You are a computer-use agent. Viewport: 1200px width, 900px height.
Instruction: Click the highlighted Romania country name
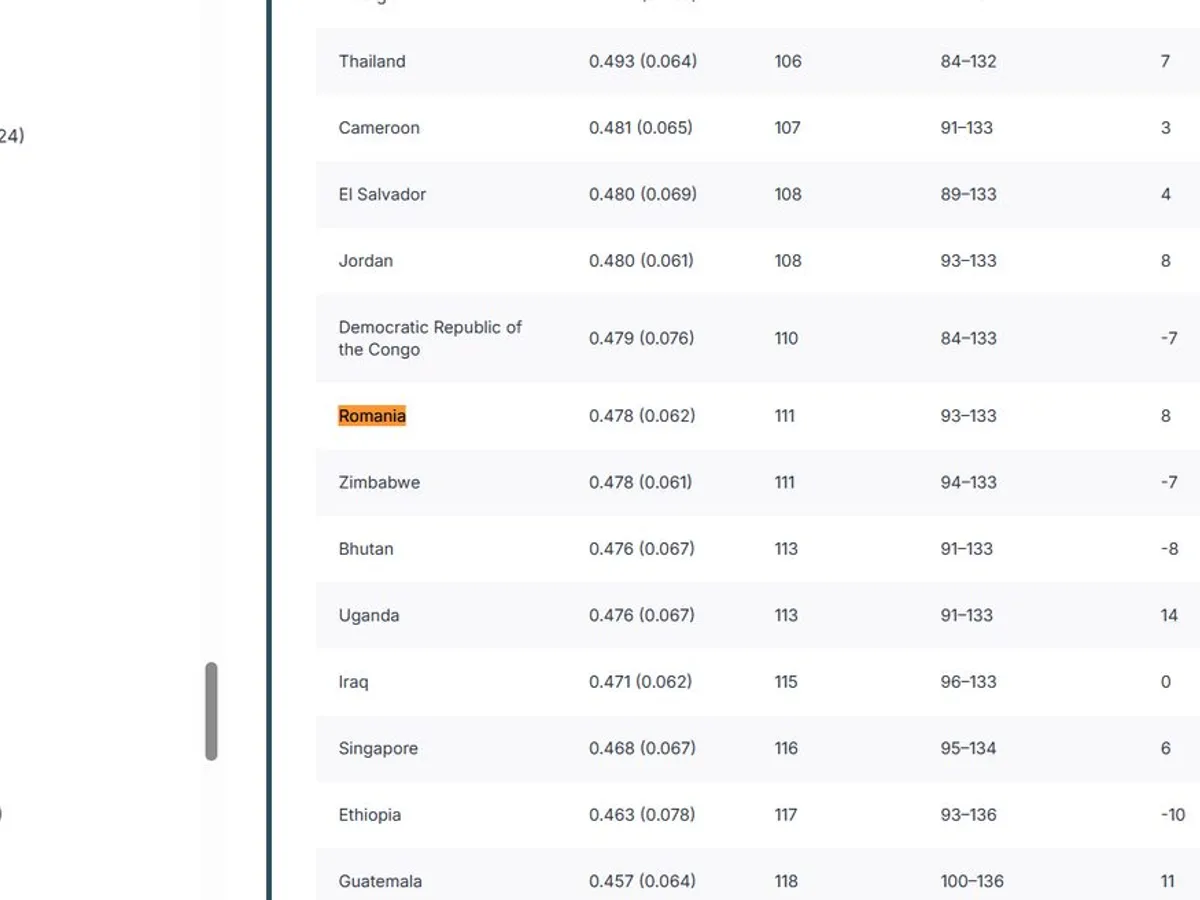coord(372,416)
